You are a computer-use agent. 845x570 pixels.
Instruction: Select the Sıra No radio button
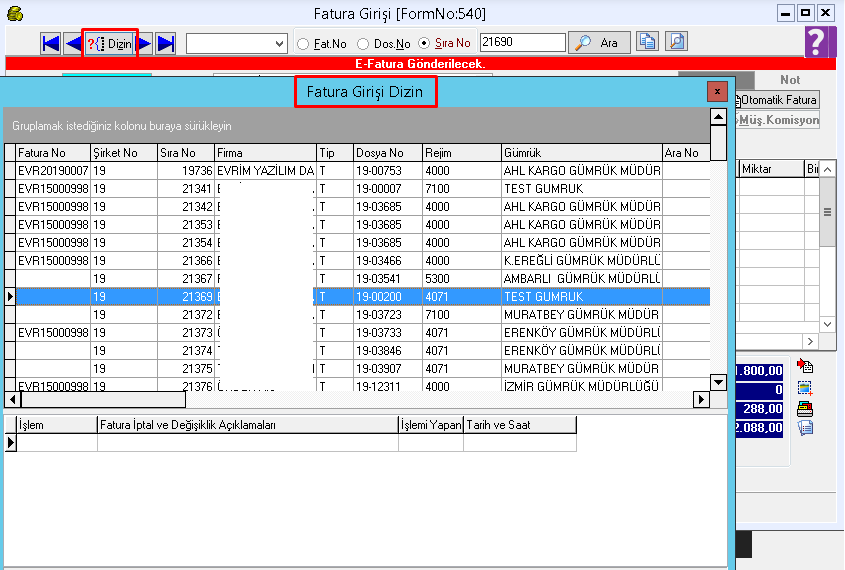(x=424, y=44)
